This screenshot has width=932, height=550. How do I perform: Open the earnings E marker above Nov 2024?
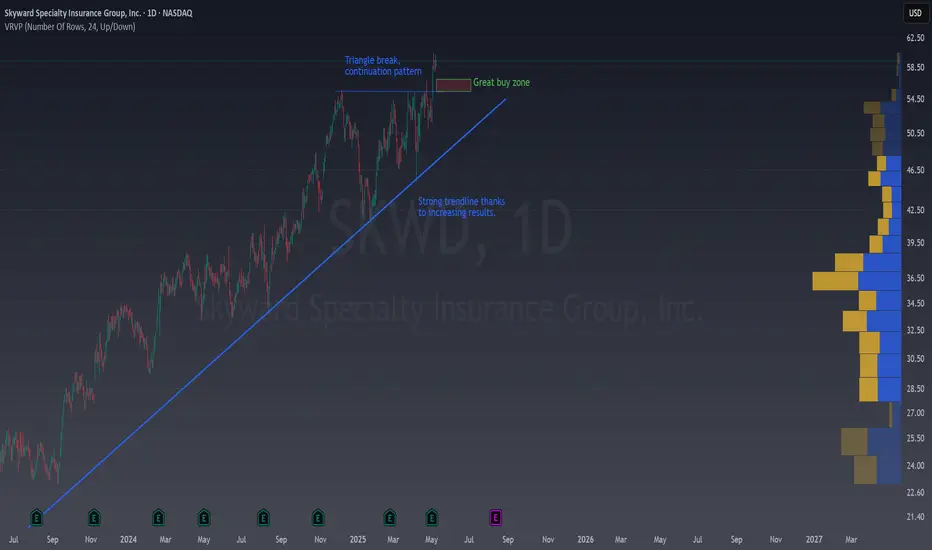pos(318,517)
